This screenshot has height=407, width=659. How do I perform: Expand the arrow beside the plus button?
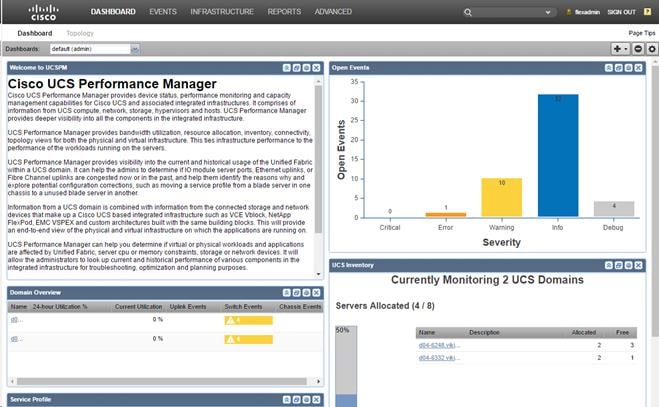tap(626, 49)
